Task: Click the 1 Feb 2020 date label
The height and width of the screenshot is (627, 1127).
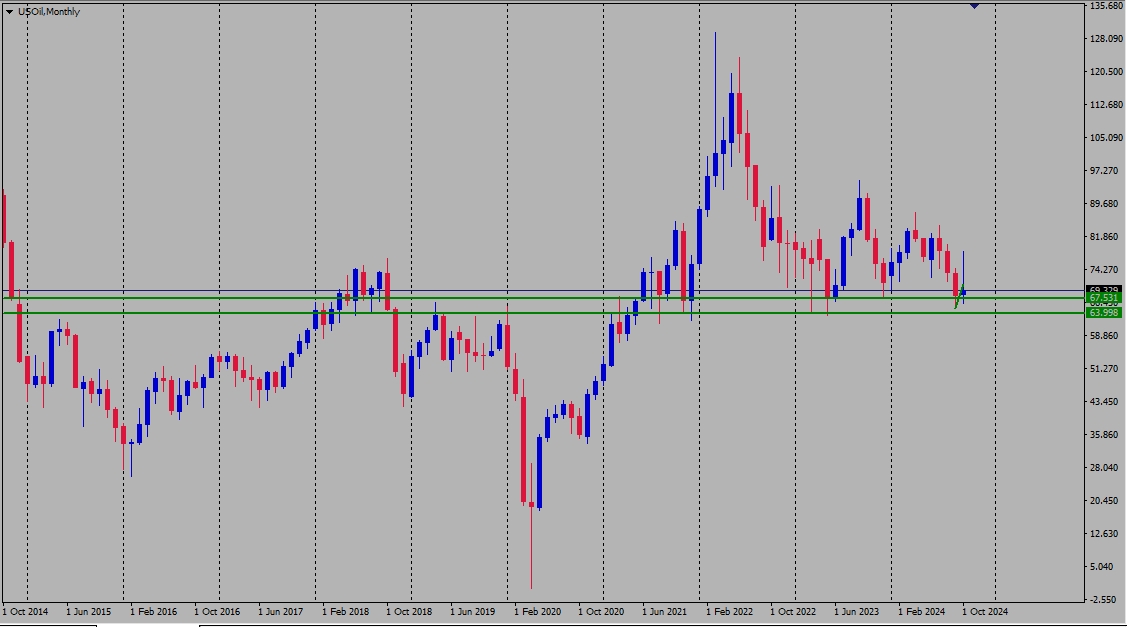Action: 537,612
